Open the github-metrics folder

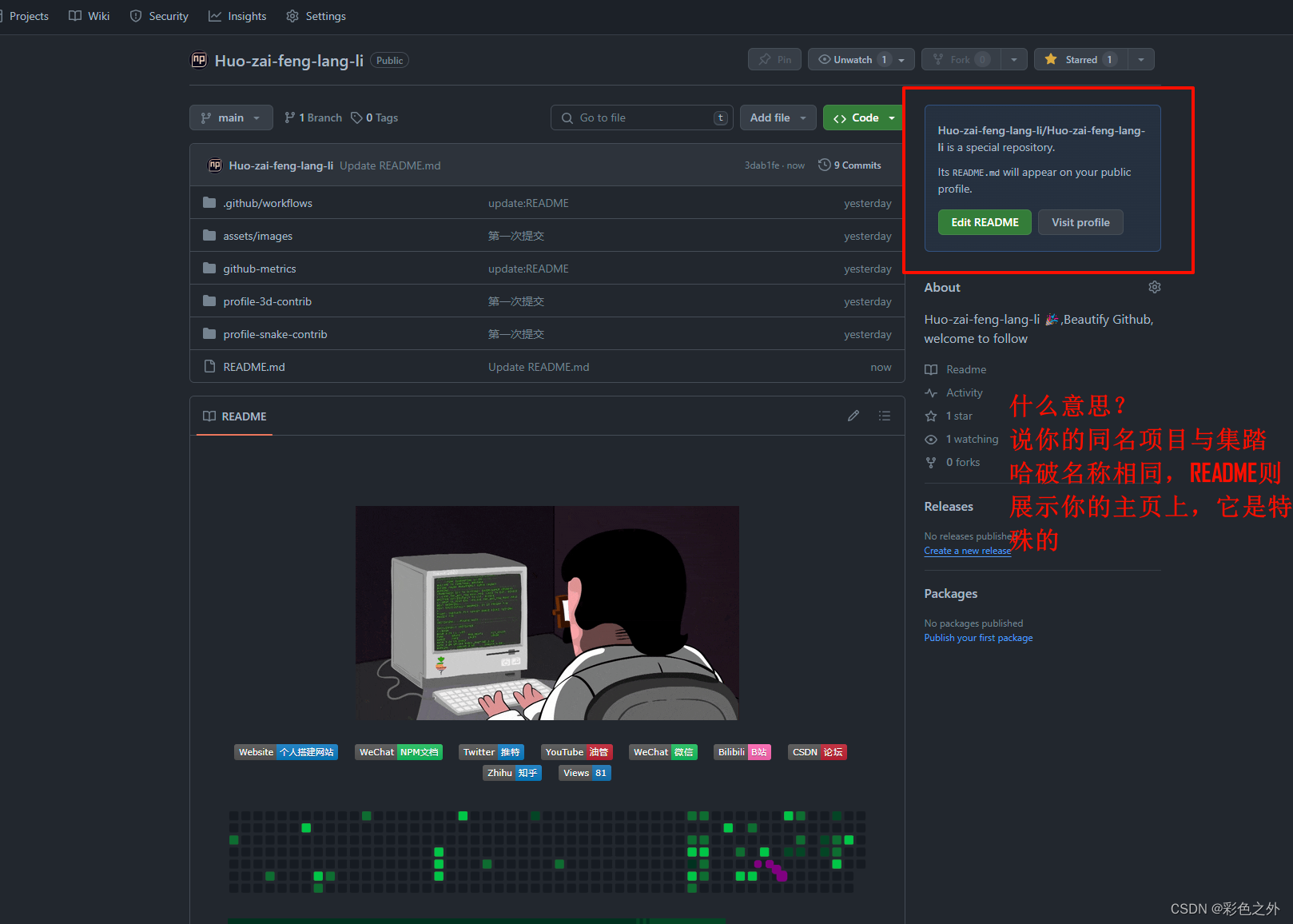260,269
